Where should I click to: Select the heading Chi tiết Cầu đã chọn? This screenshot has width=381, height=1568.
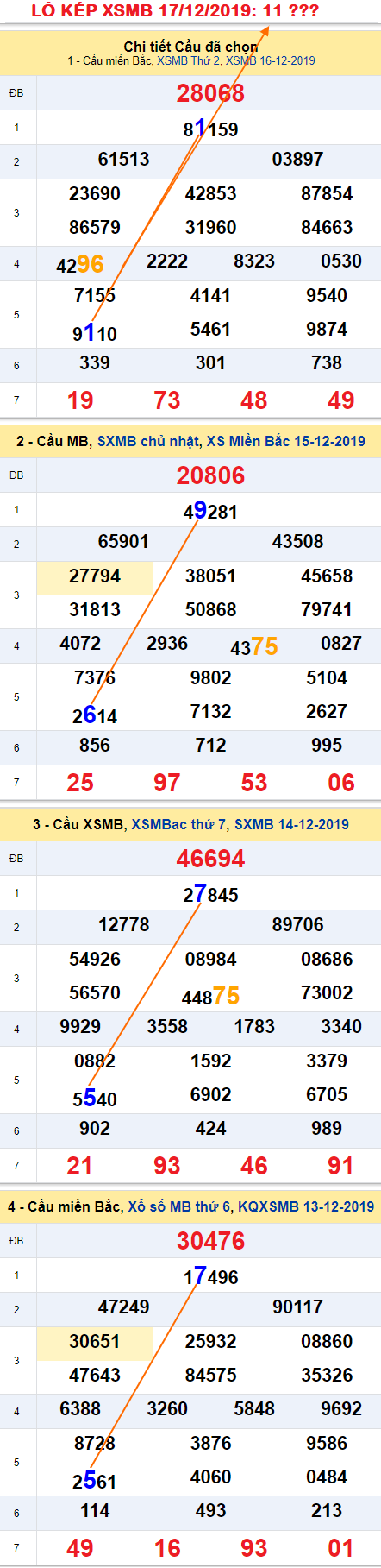click(190, 47)
